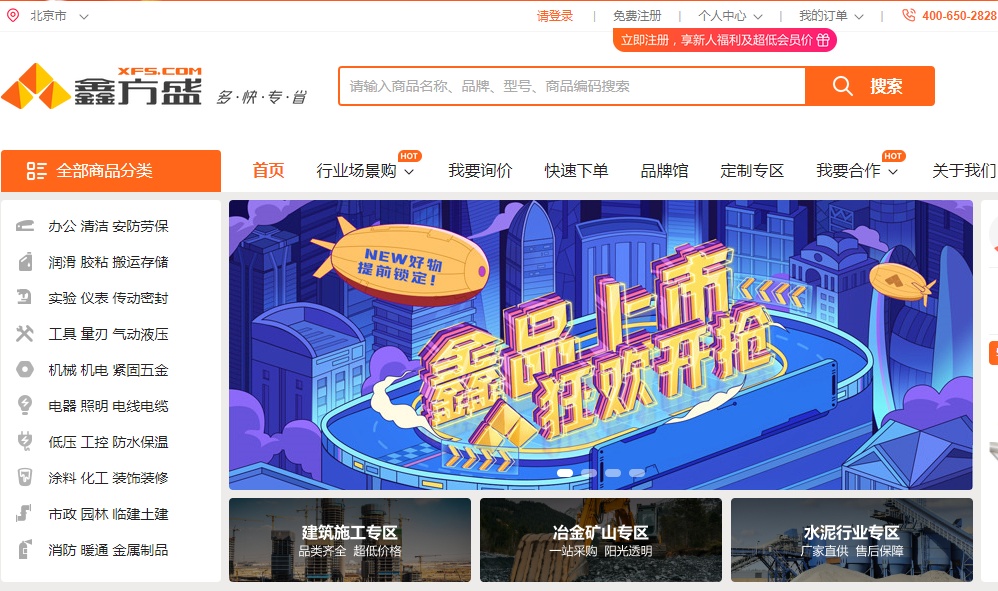Click the location pin icon beside 北京市
998x591 pixels.
click(13, 15)
